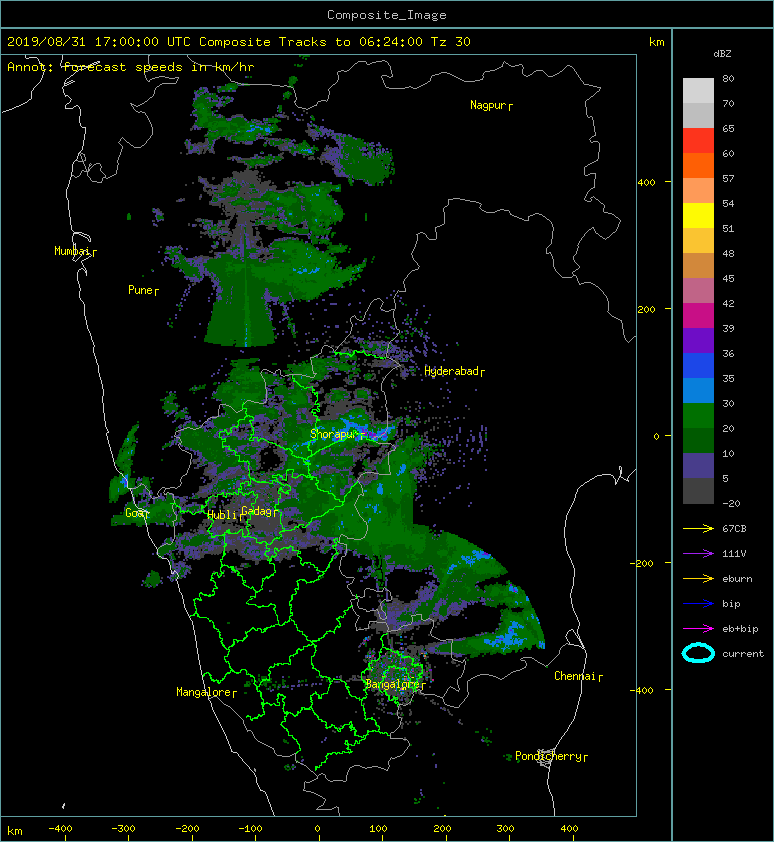Click the dBZ legend heading
774x842 pixels.
[722, 54]
